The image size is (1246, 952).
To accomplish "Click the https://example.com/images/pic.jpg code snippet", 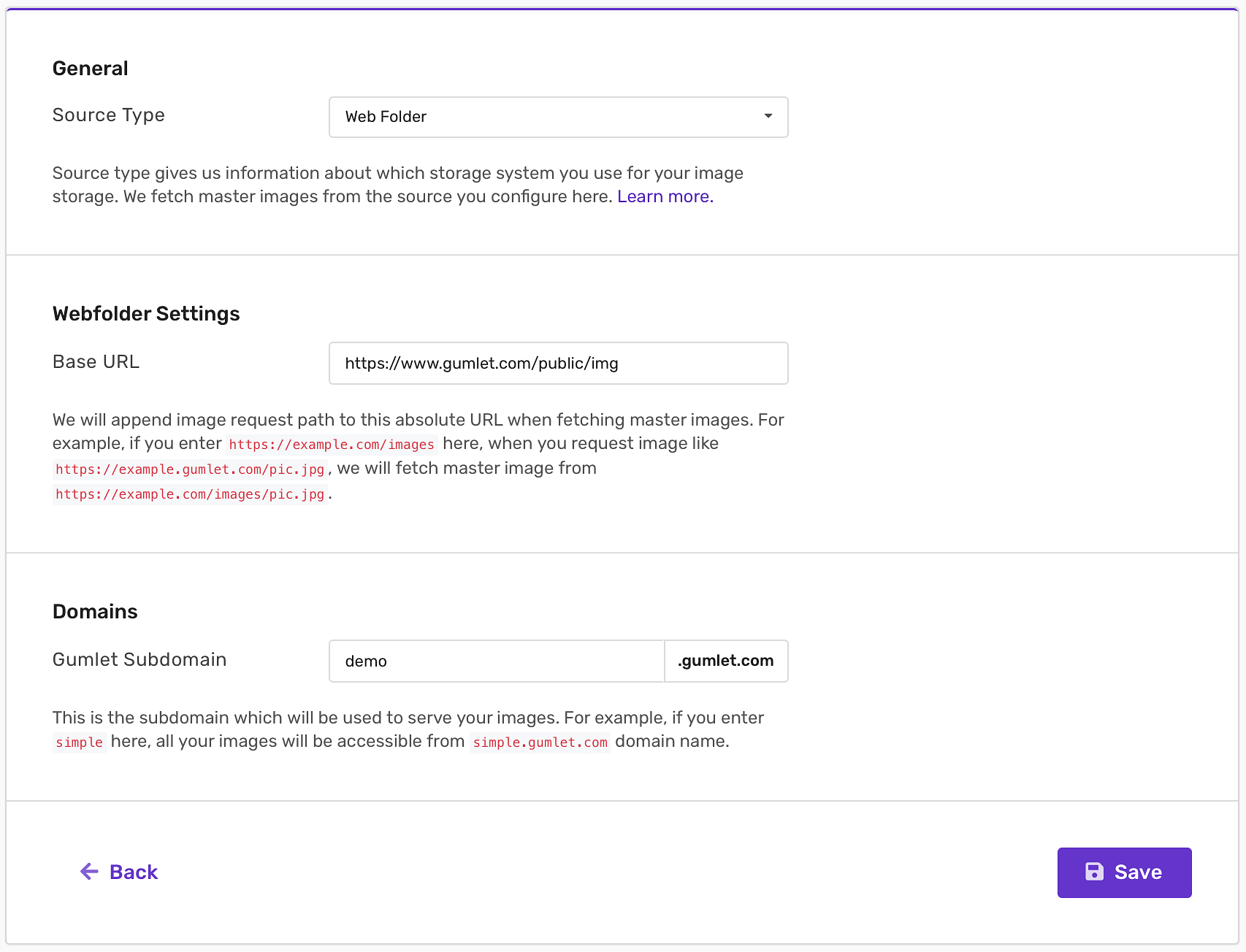I will [190, 494].
